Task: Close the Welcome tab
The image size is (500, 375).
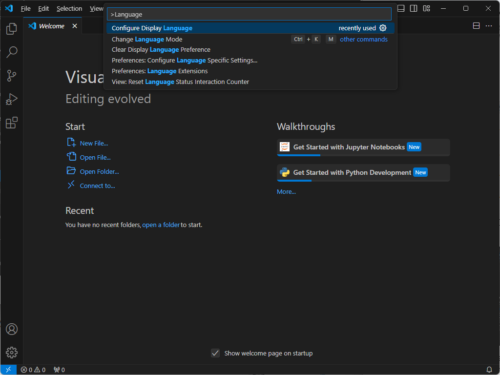Action: 75,26
